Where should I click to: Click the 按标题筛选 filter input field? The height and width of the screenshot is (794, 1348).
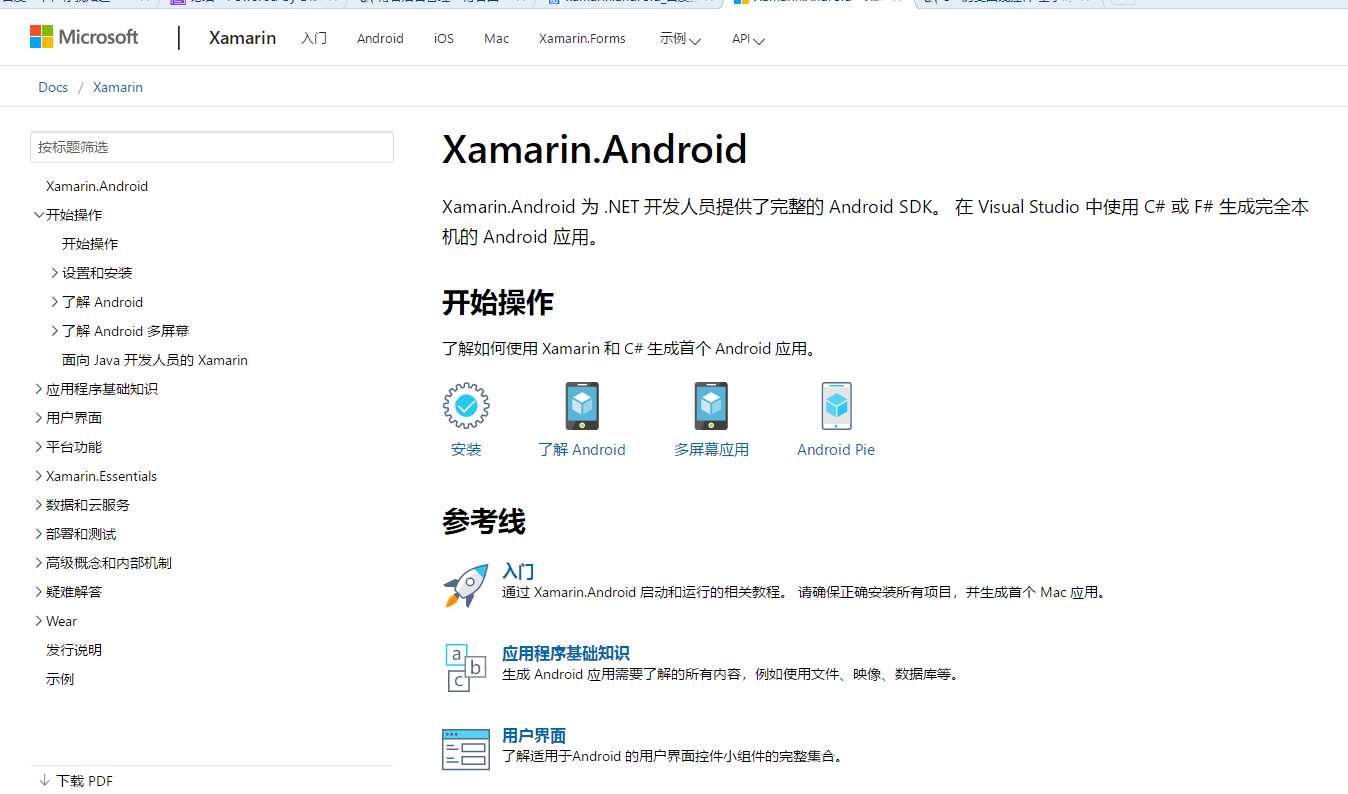click(212, 147)
